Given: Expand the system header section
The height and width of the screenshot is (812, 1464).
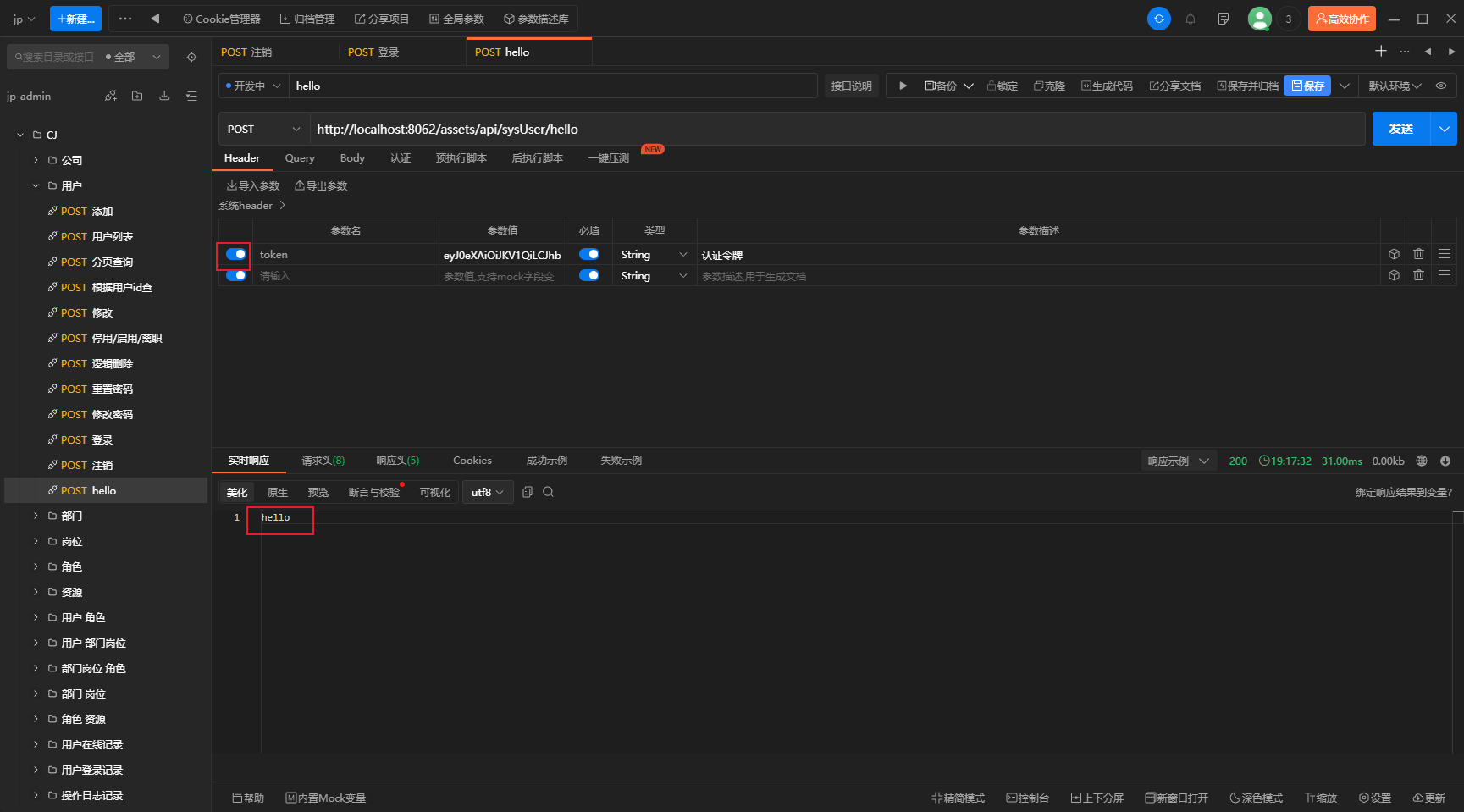Looking at the screenshot, I should click(252, 206).
